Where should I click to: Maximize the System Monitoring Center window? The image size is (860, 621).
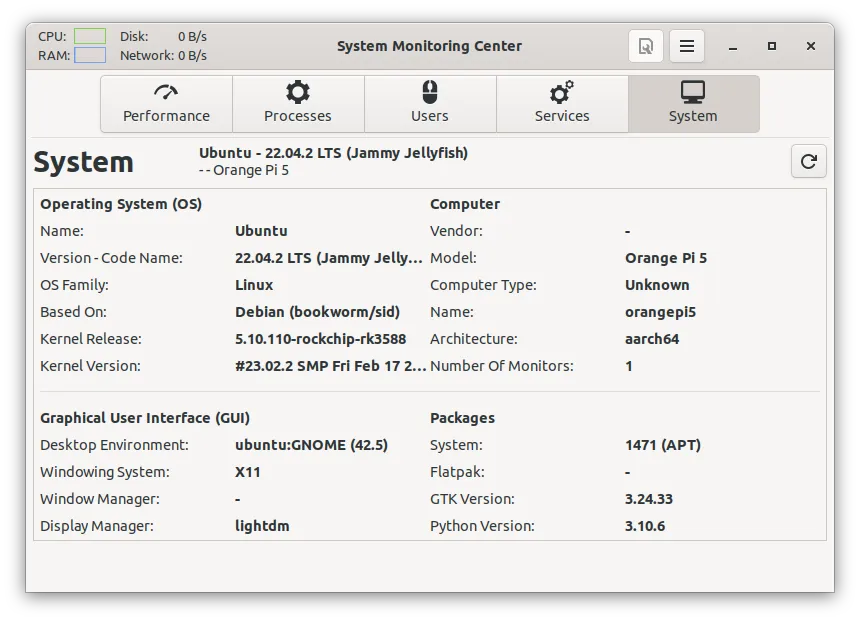(772, 46)
